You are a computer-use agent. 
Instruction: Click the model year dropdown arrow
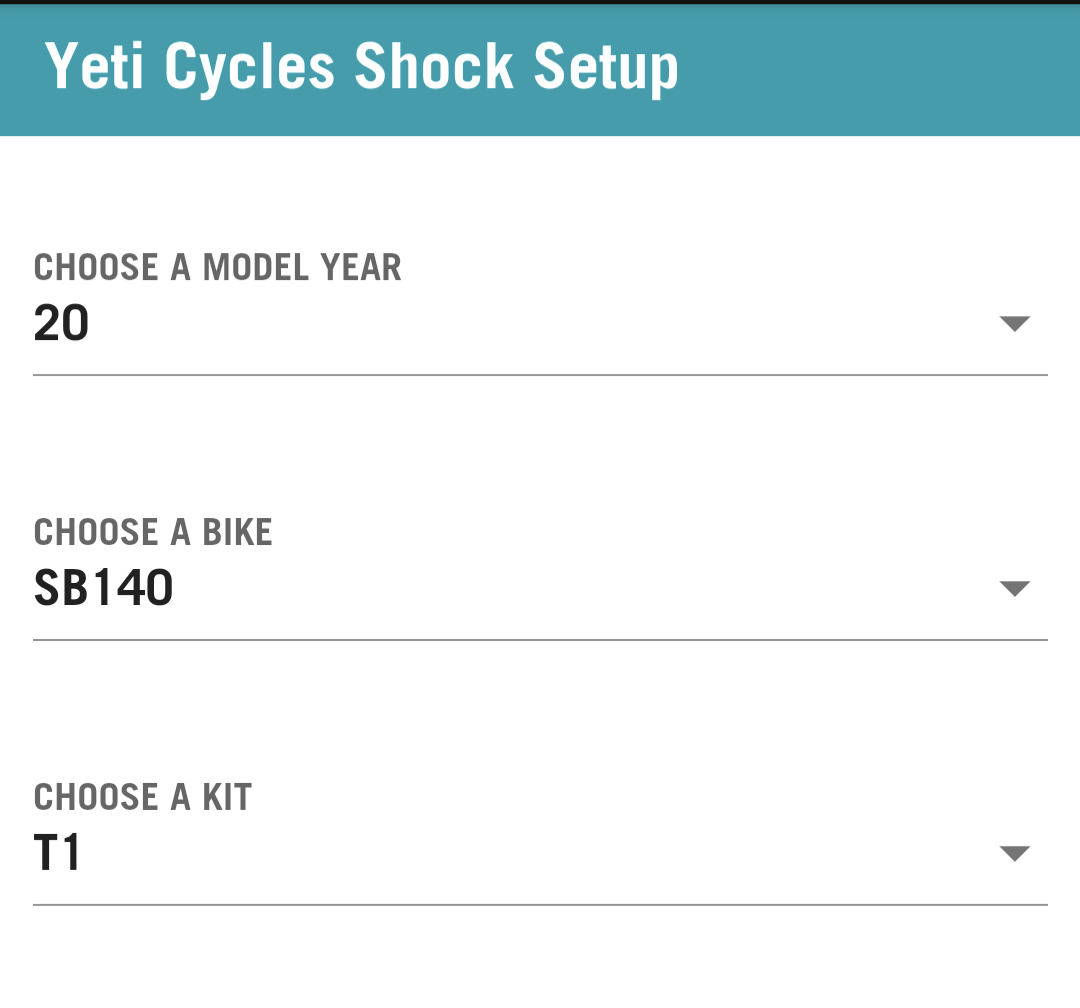coord(1014,324)
